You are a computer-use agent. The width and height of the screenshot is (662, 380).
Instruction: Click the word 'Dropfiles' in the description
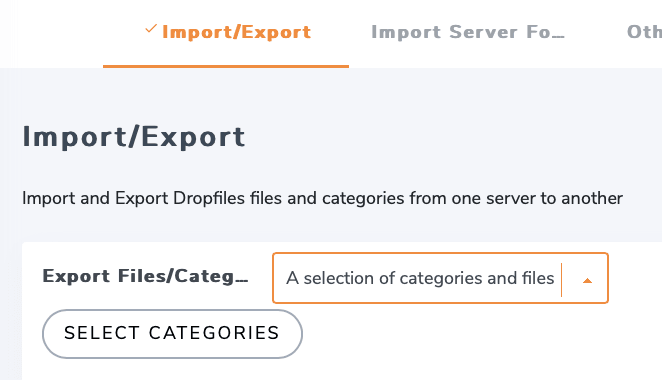[x=209, y=198]
